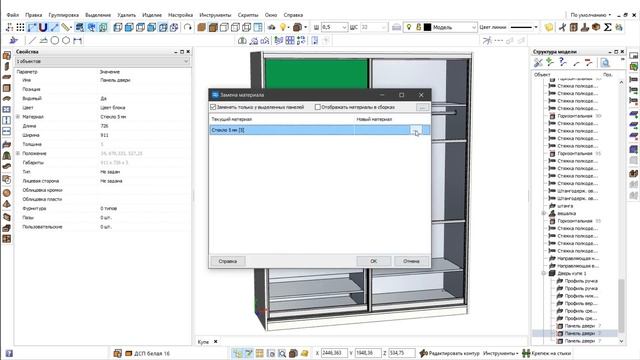This screenshot has height=360, width=640.
Task: Click Отмена in the Замена материала dialog
Action: click(x=411, y=261)
